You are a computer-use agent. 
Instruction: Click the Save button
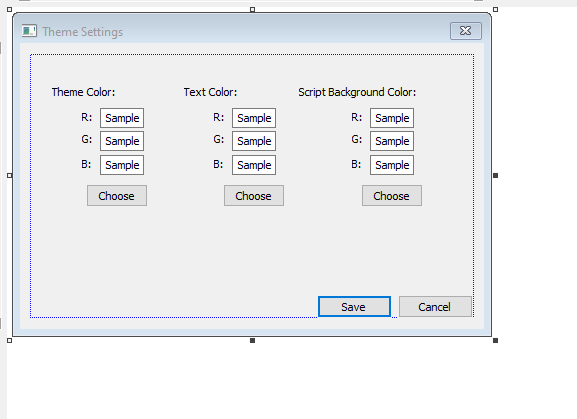pos(354,306)
